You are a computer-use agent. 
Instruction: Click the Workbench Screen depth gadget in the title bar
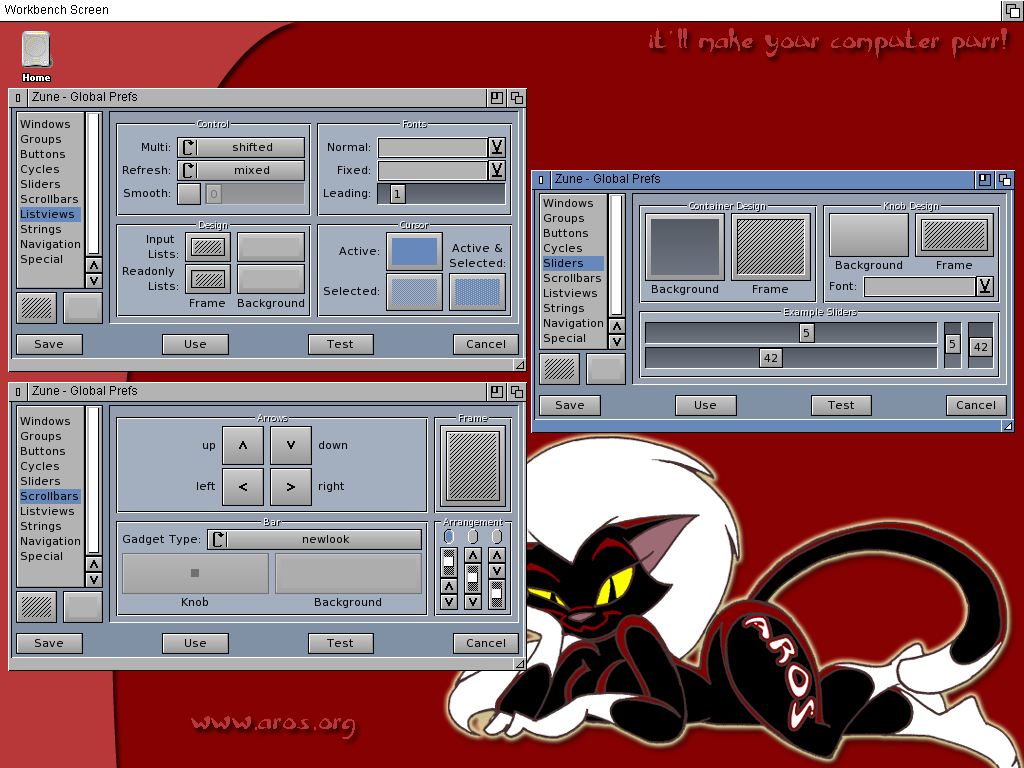[1012, 10]
